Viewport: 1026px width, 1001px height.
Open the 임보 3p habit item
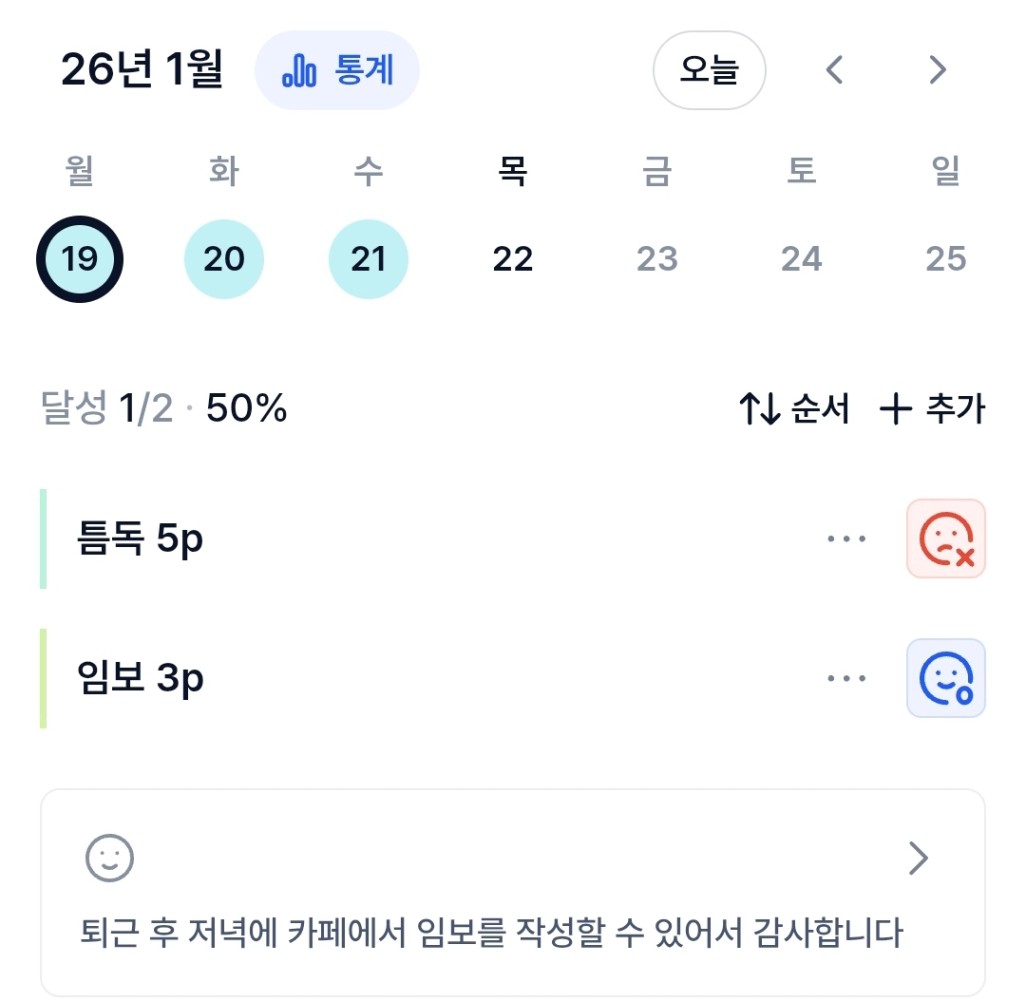(140, 679)
